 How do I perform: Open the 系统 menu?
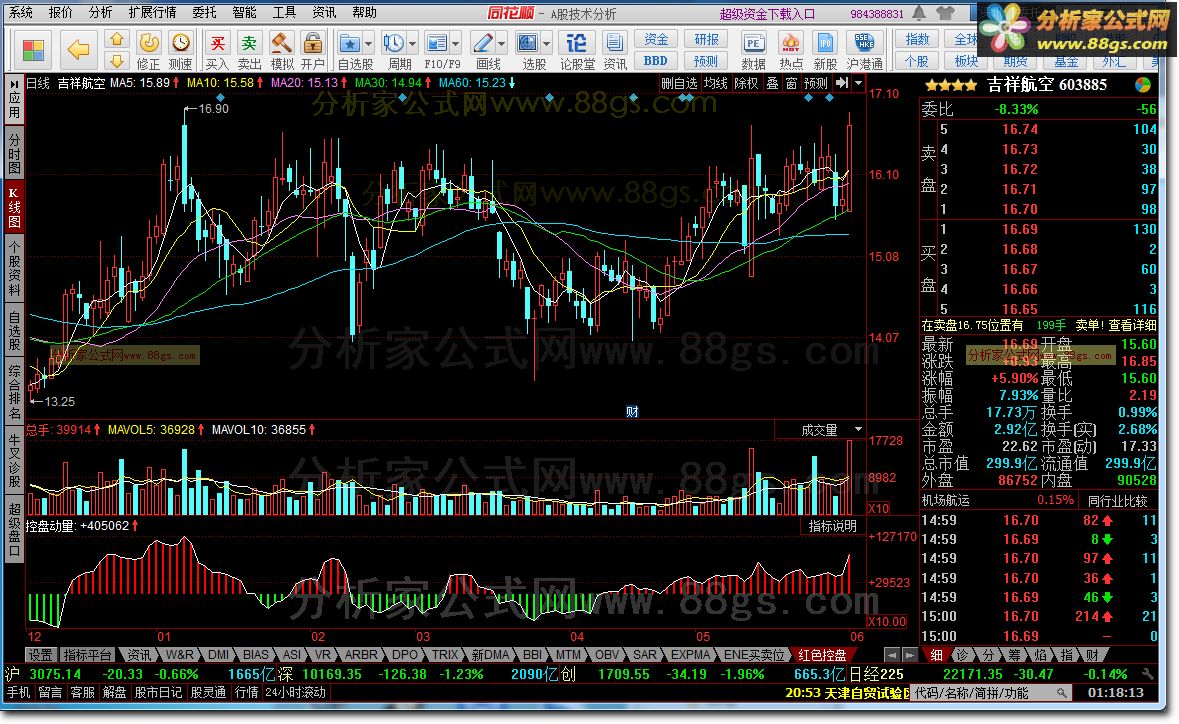click(x=20, y=13)
